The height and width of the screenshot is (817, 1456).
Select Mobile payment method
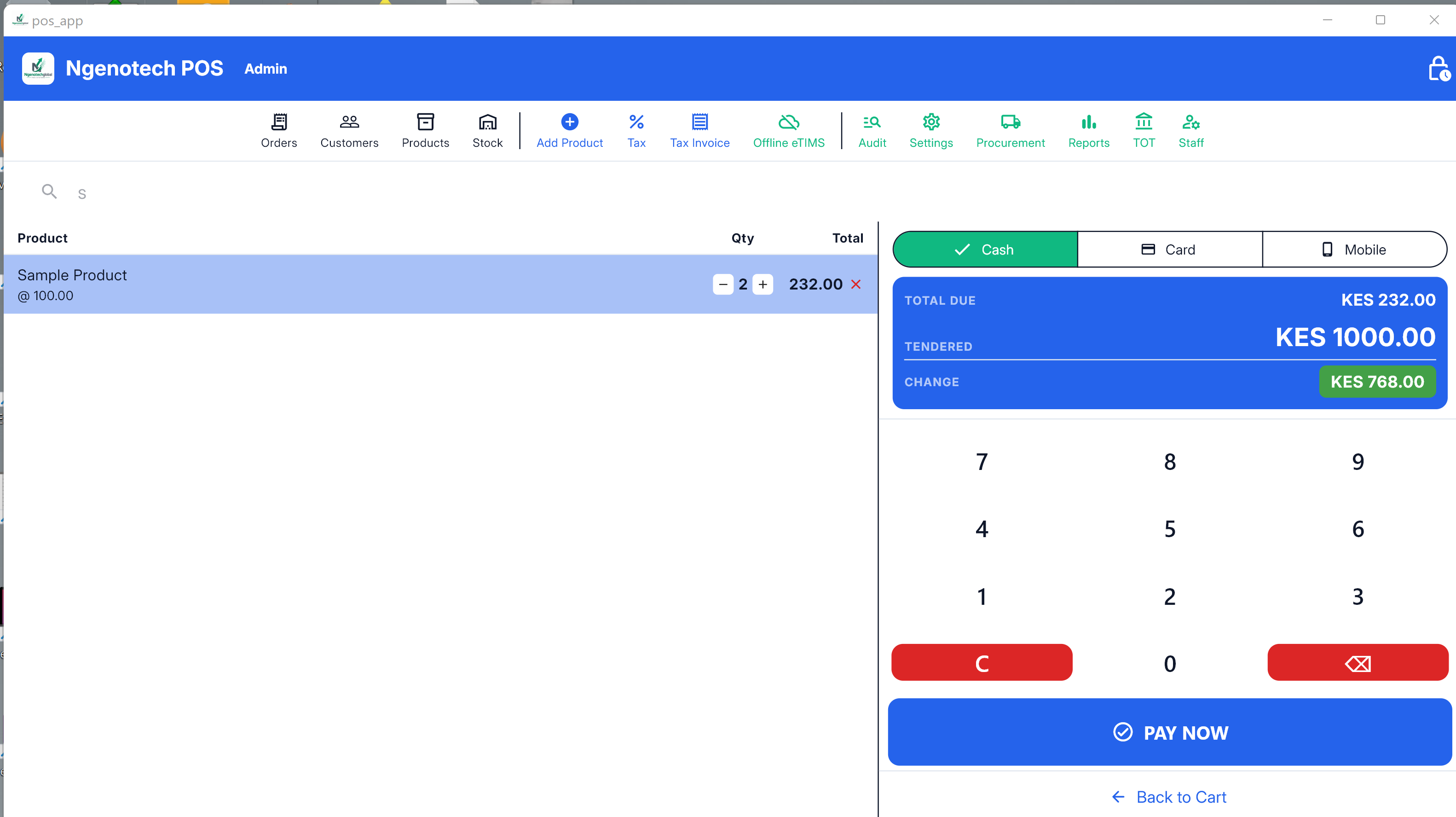click(1355, 249)
